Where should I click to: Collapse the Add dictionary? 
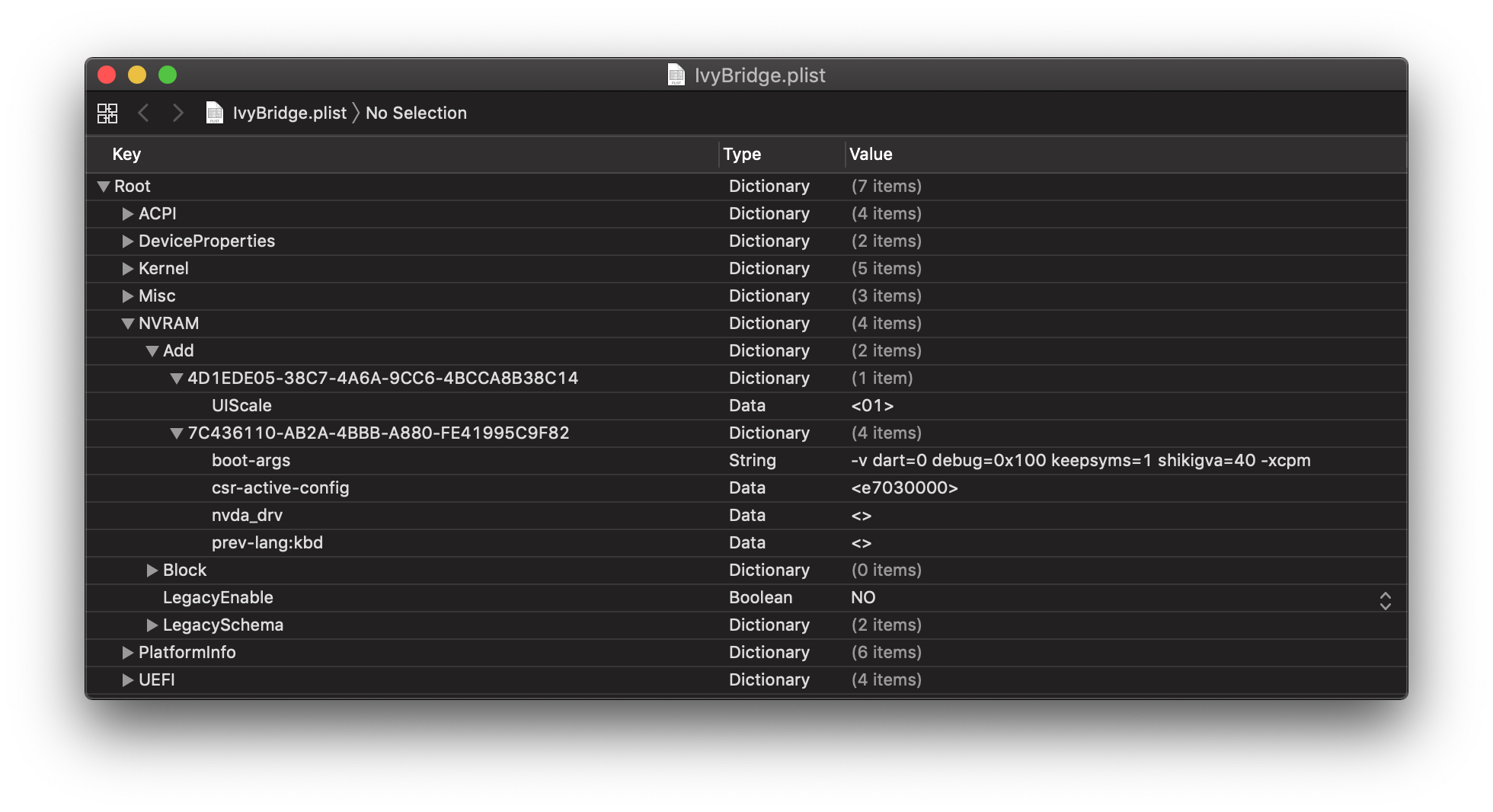(152, 351)
